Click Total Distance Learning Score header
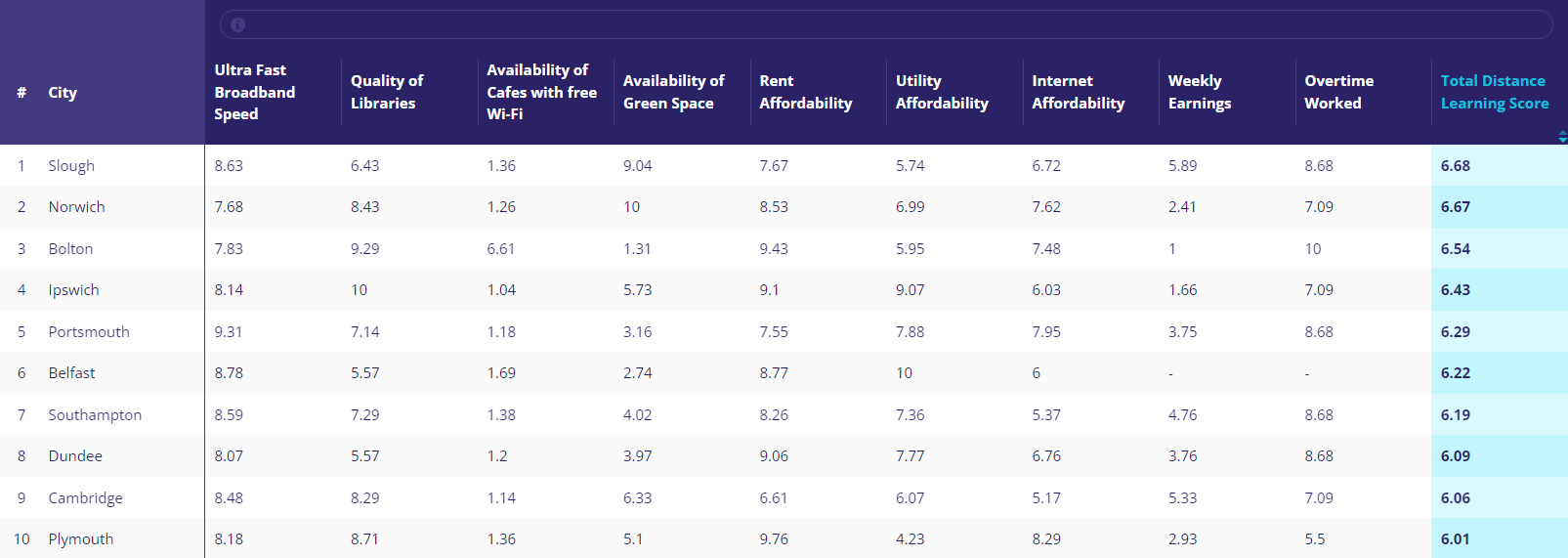 coord(1494,92)
